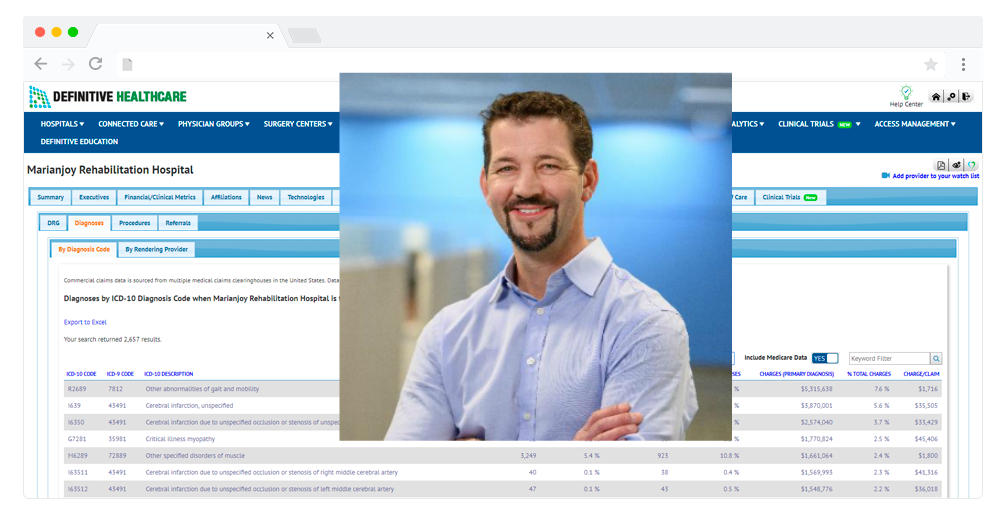This screenshot has height=517, width=1005.
Task: Click the keyword filter search magnifier icon
Action: point(936,358)
